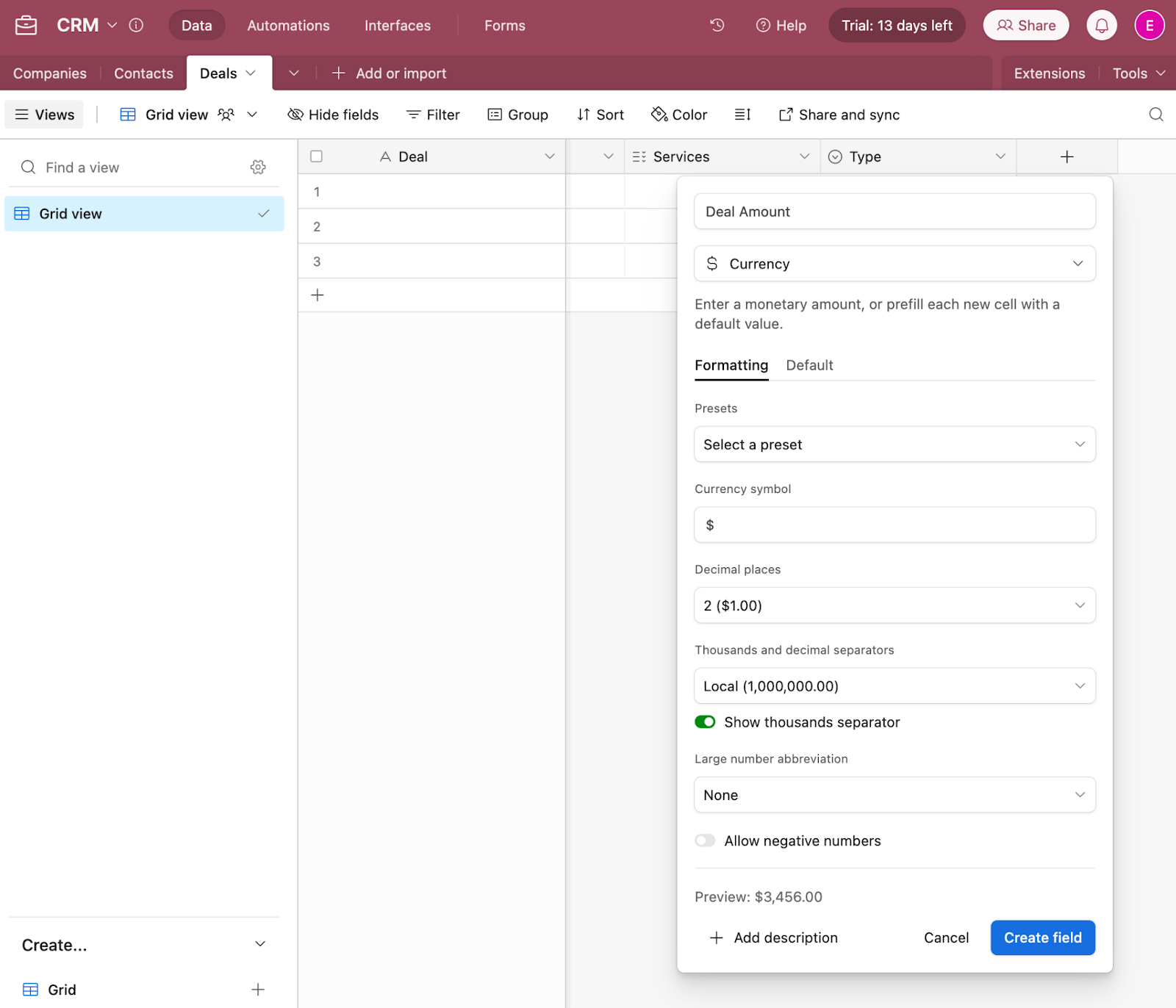Open the notifications bell
This screenshot has width=1176, height=1008.
click(x=1102, y=26)
